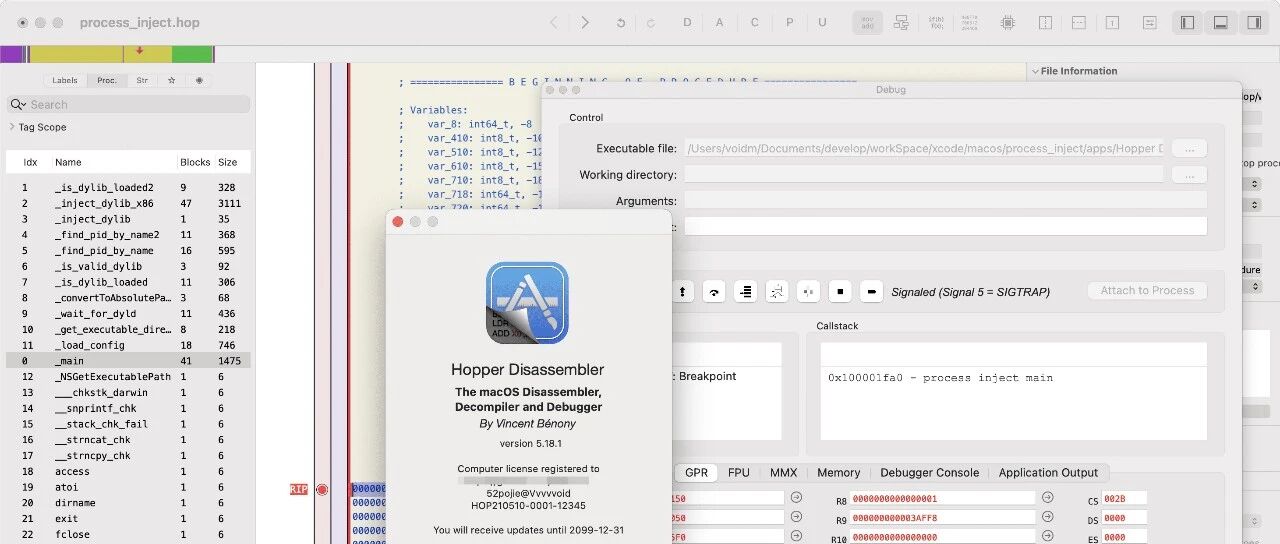Switch to control flow graph view icon
Screen dimensions: 1280x544
point(902,22)
